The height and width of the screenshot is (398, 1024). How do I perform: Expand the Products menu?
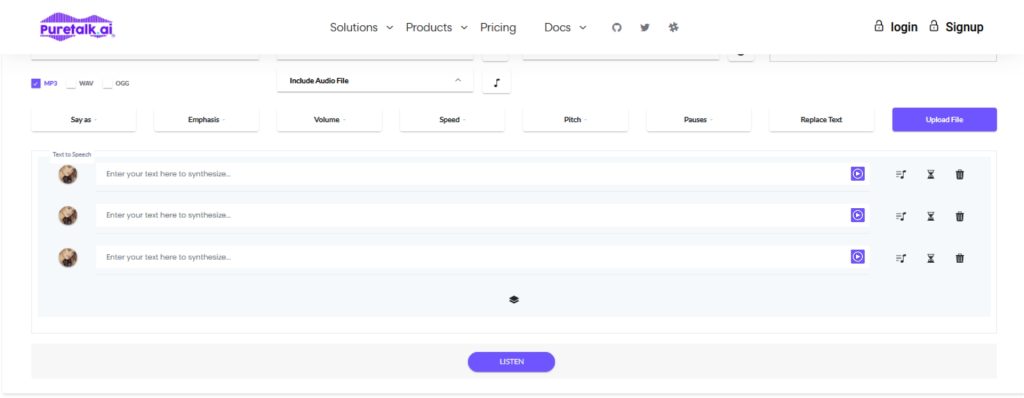click(x=436, y=27)
